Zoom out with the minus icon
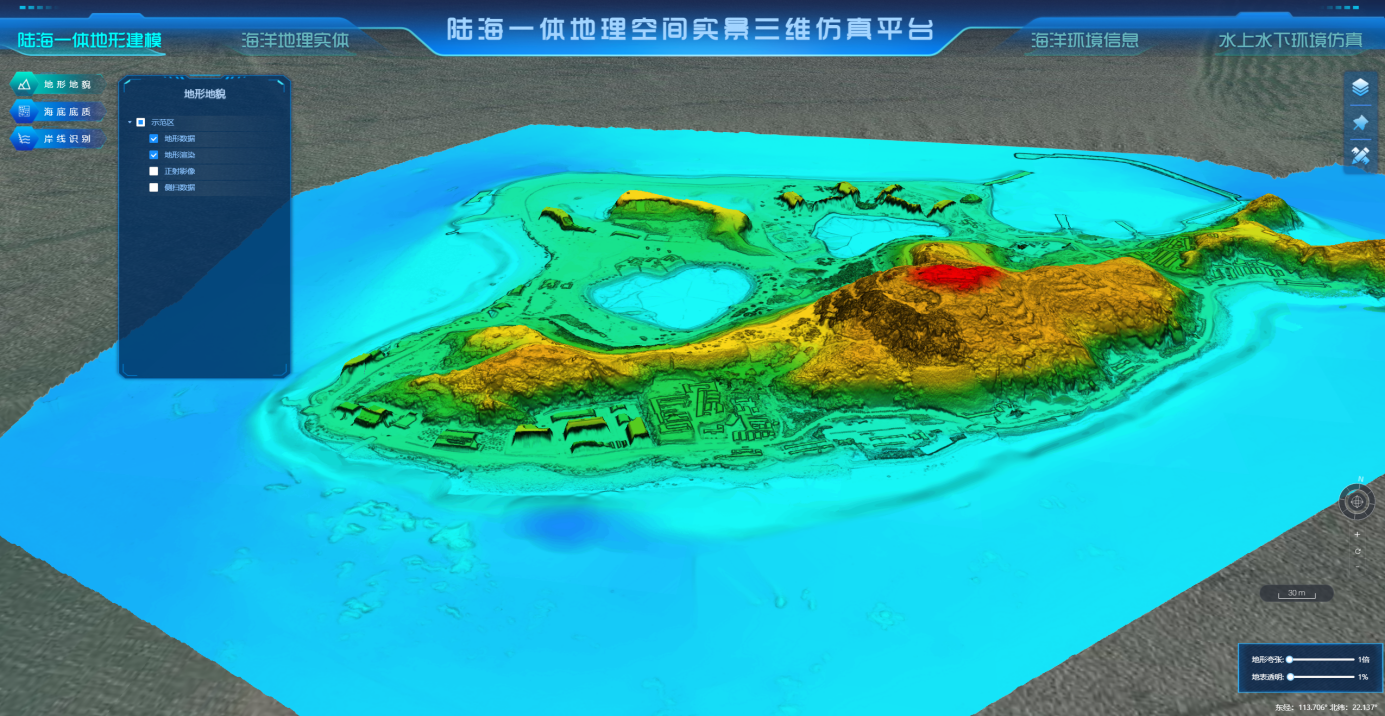1385x716 pixels. coord(1357,567)
